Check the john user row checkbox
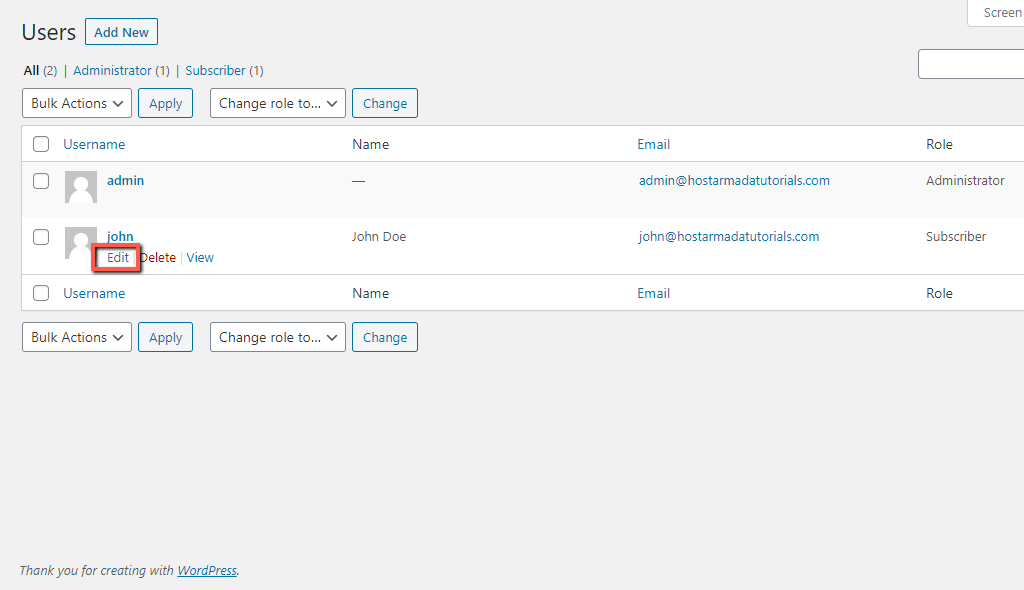1024x590 pixels. coord(41,237)
